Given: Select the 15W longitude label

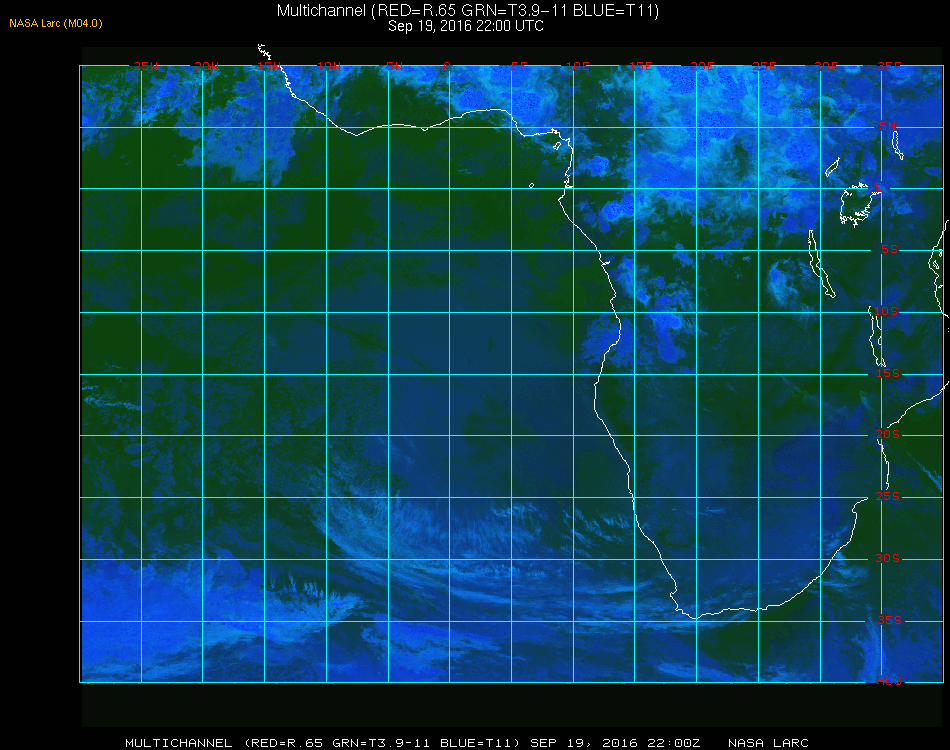Looking at the screenshot, I should tap(268, 66).
